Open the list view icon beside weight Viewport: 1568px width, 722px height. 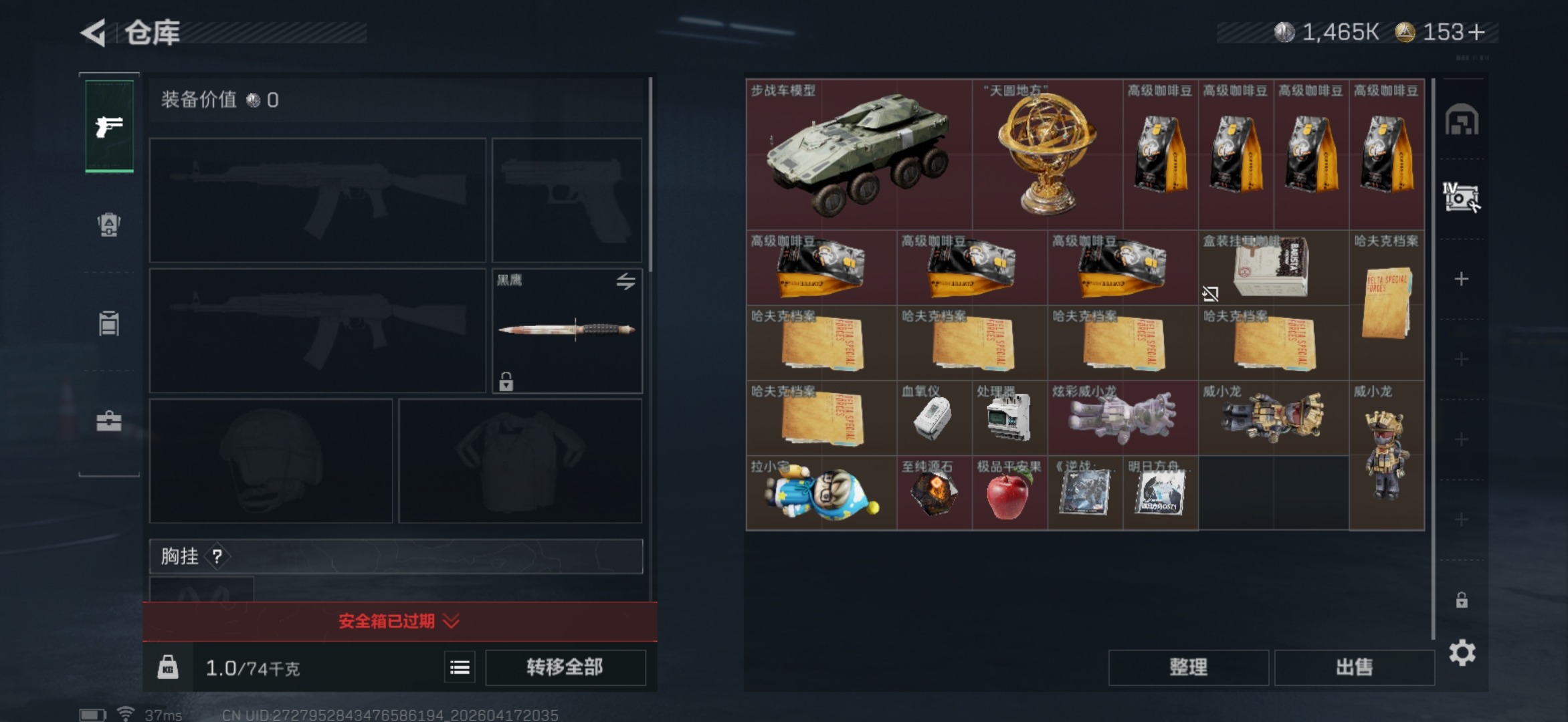tap(460, 667)
